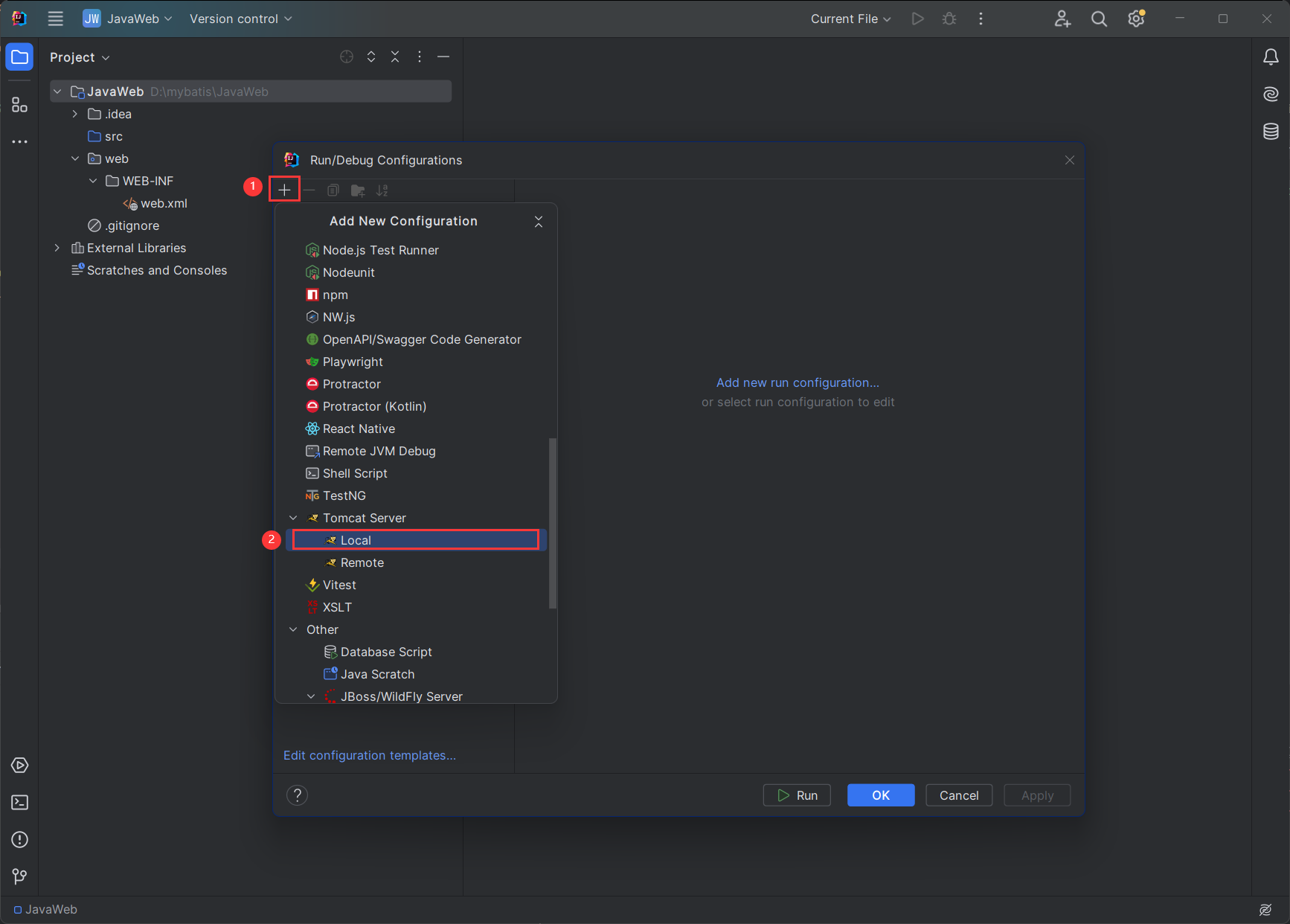Click the plus Add New Configuration button

[284, 190]
